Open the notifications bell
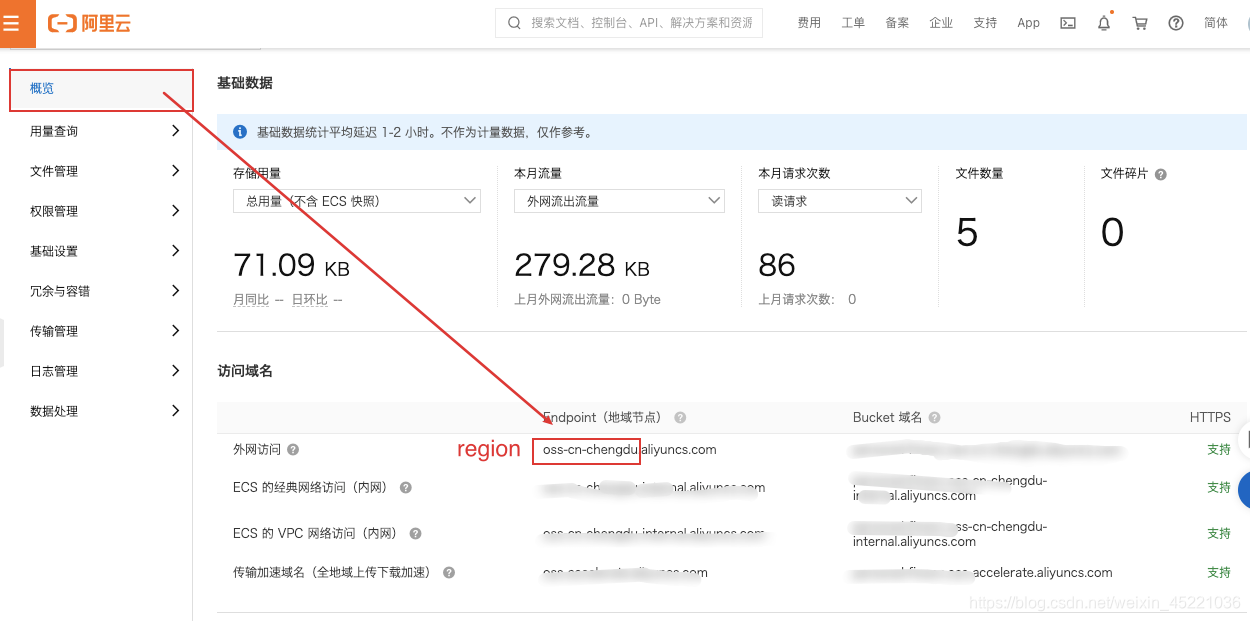1250x621 pixels. 1104,23
